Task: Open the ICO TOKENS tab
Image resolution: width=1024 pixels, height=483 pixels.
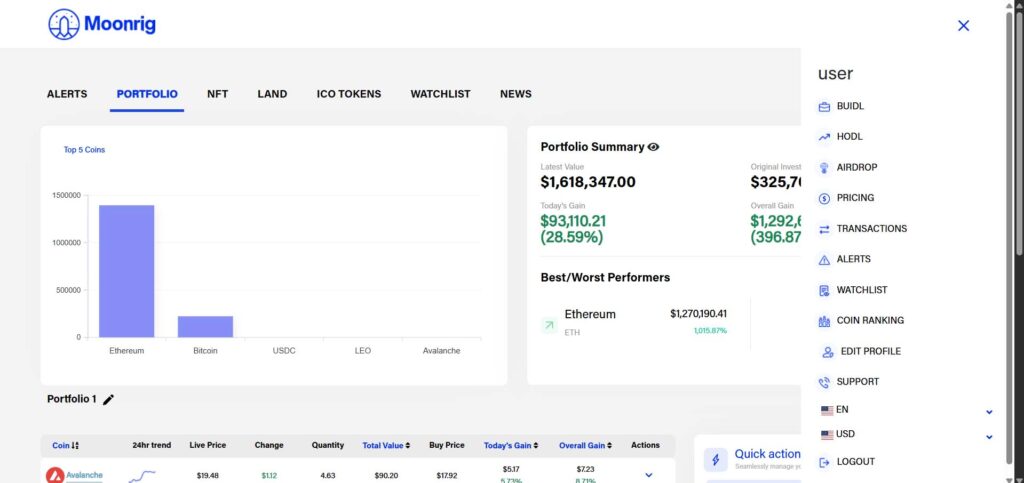Action: pyautogui.click(x=349, y=94)
